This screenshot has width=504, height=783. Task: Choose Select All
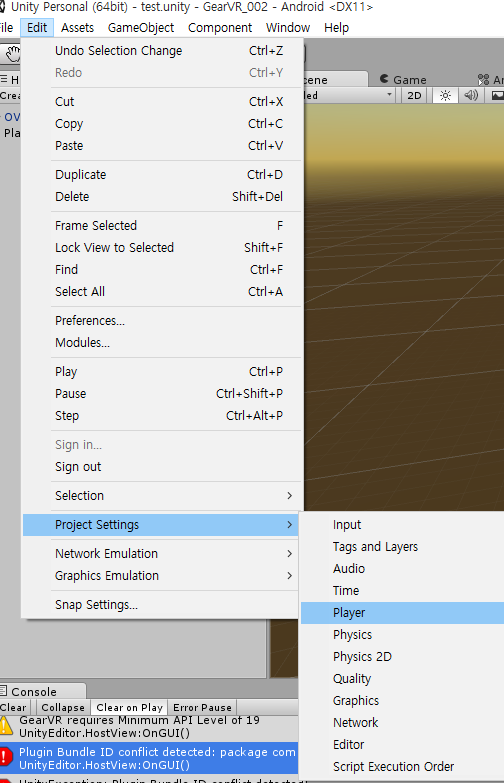162,291
